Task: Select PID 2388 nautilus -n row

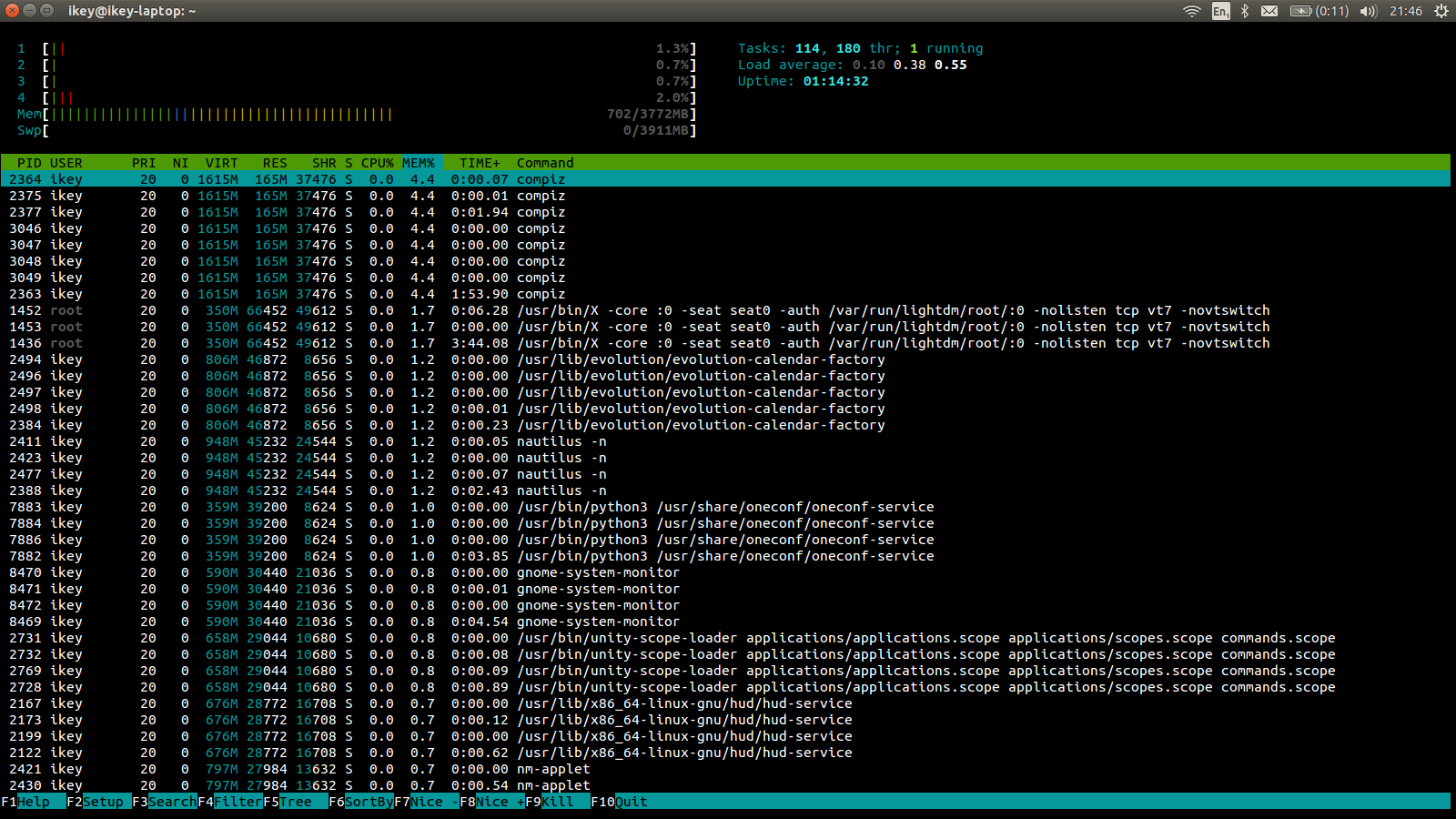Action: (725, 490)
